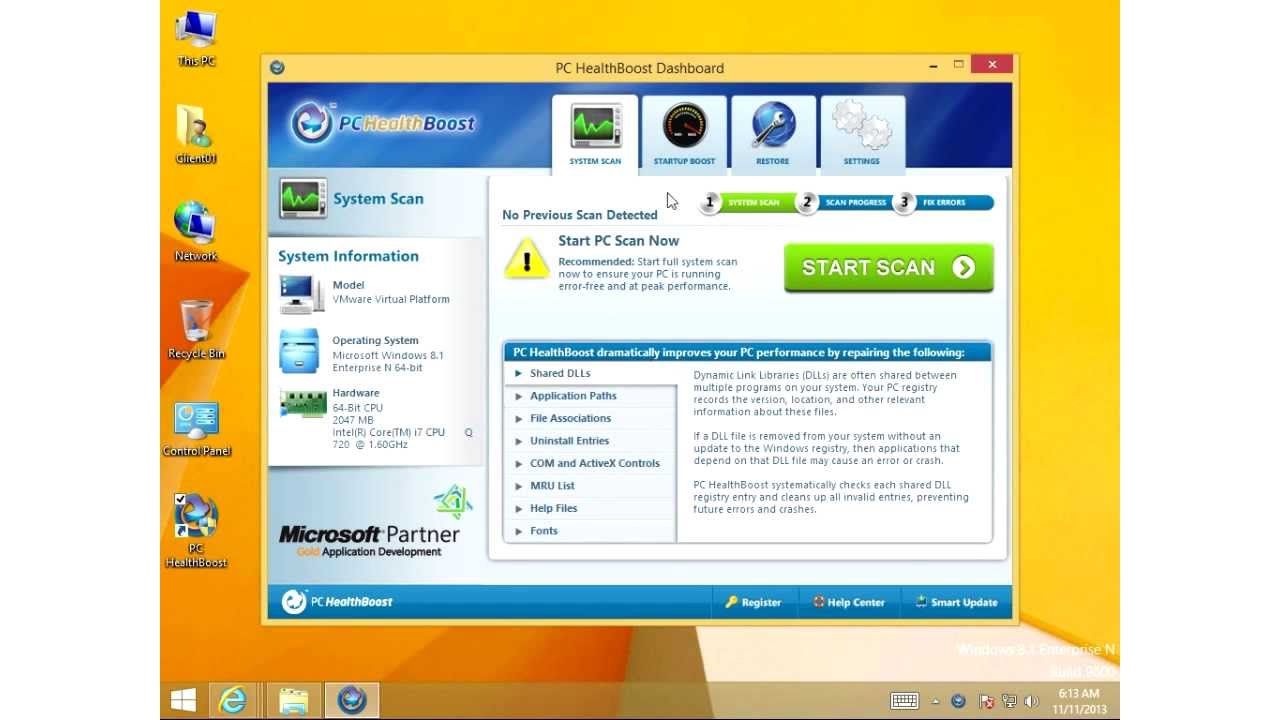
Task: Open the Help Center
Action: pos(848,602)
